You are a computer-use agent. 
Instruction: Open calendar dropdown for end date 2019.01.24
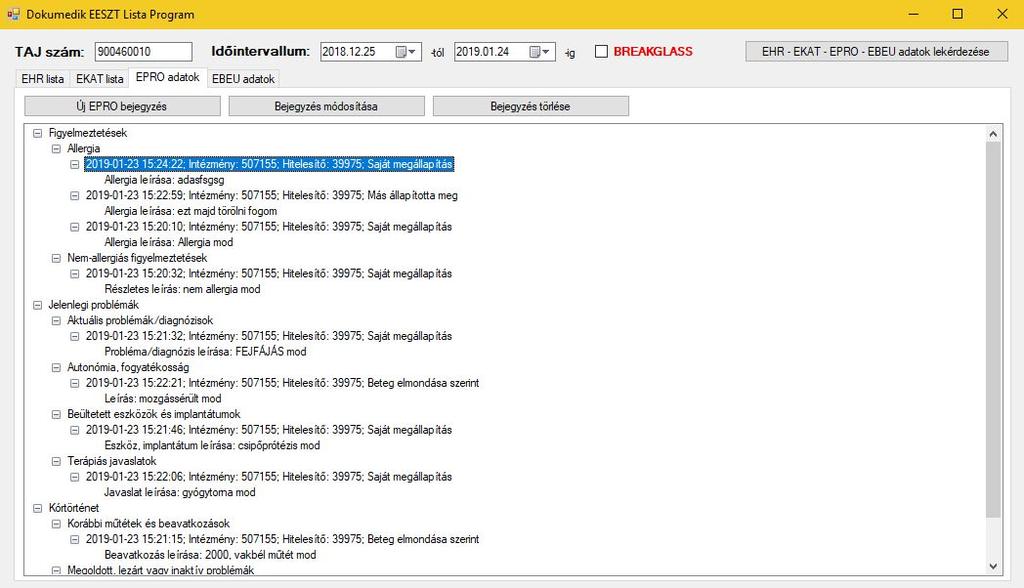click(540, 52)
